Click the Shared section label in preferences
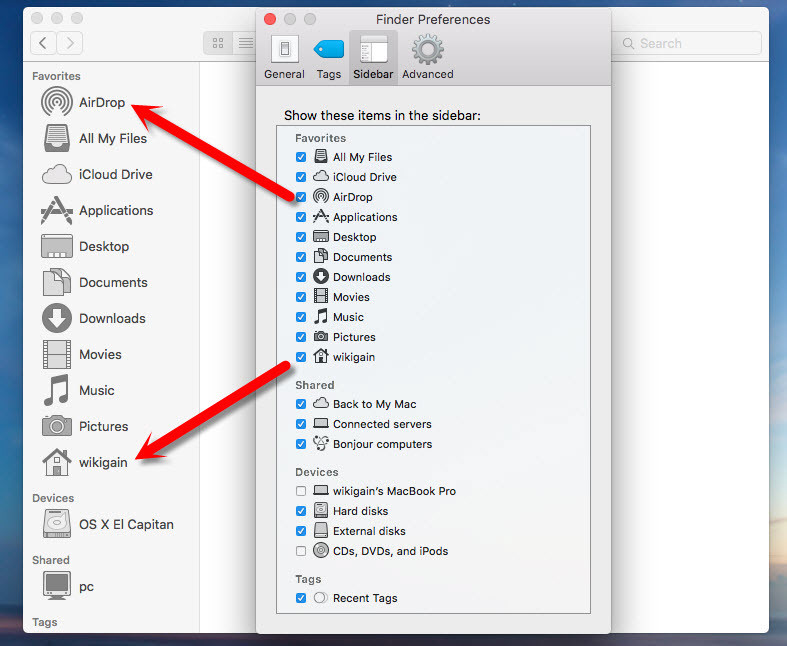 tap(315, 385)
